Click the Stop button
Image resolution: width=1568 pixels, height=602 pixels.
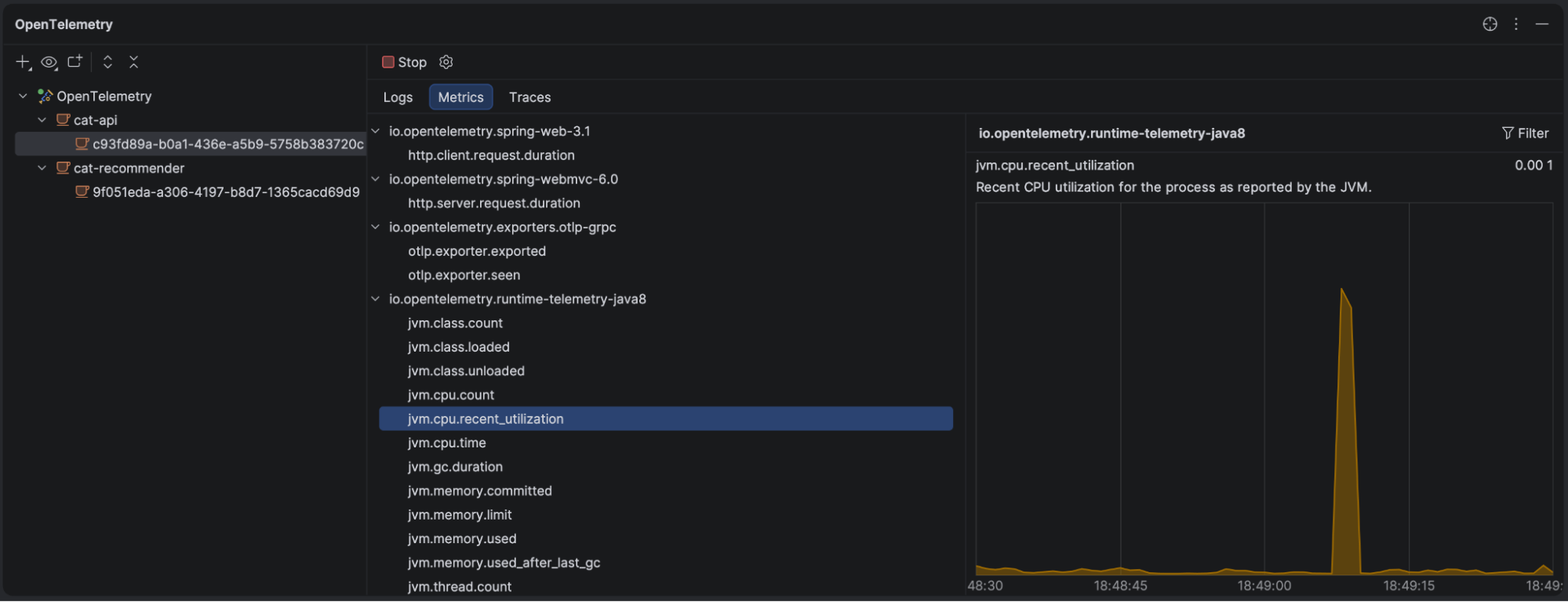pyautogui.click(x=405, y=62)
